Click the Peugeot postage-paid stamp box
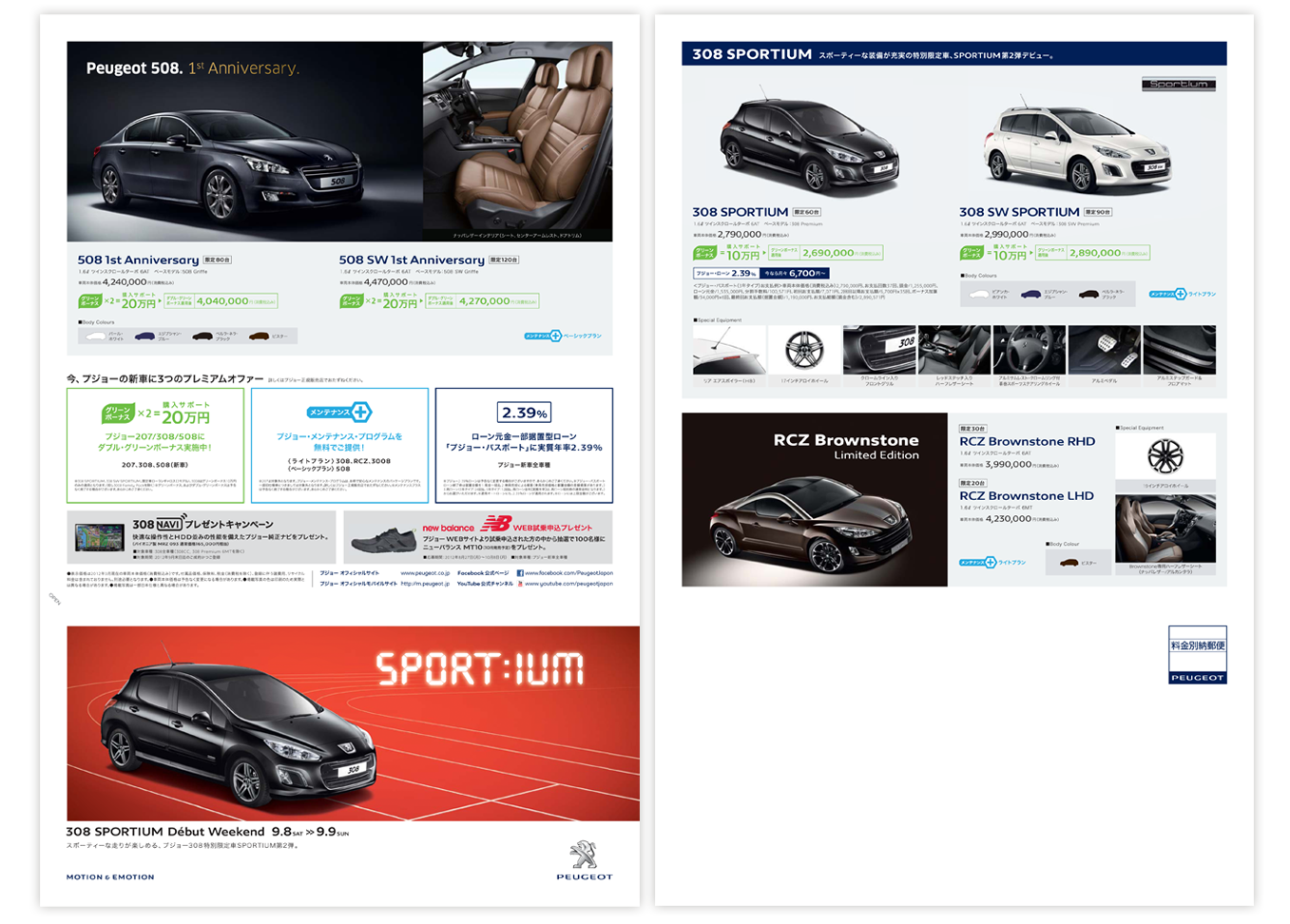 [1197, 654]
